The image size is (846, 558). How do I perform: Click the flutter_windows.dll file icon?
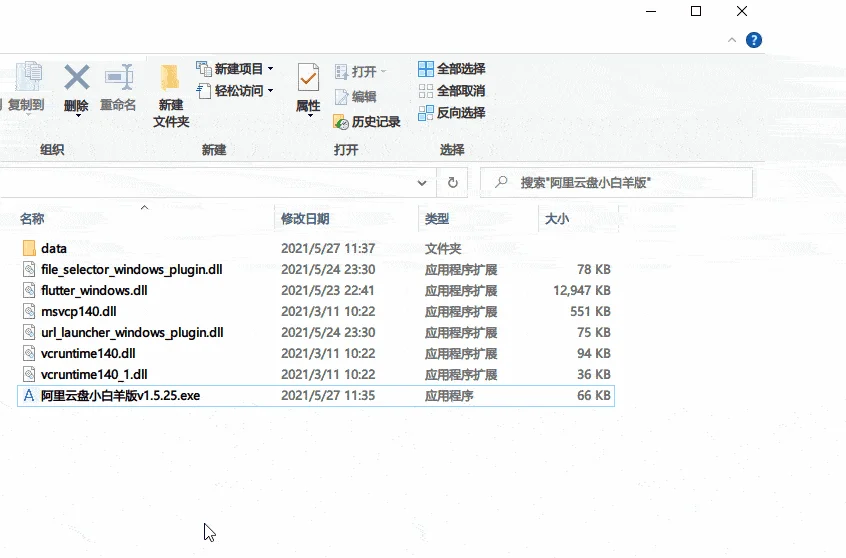pos(29,290)
